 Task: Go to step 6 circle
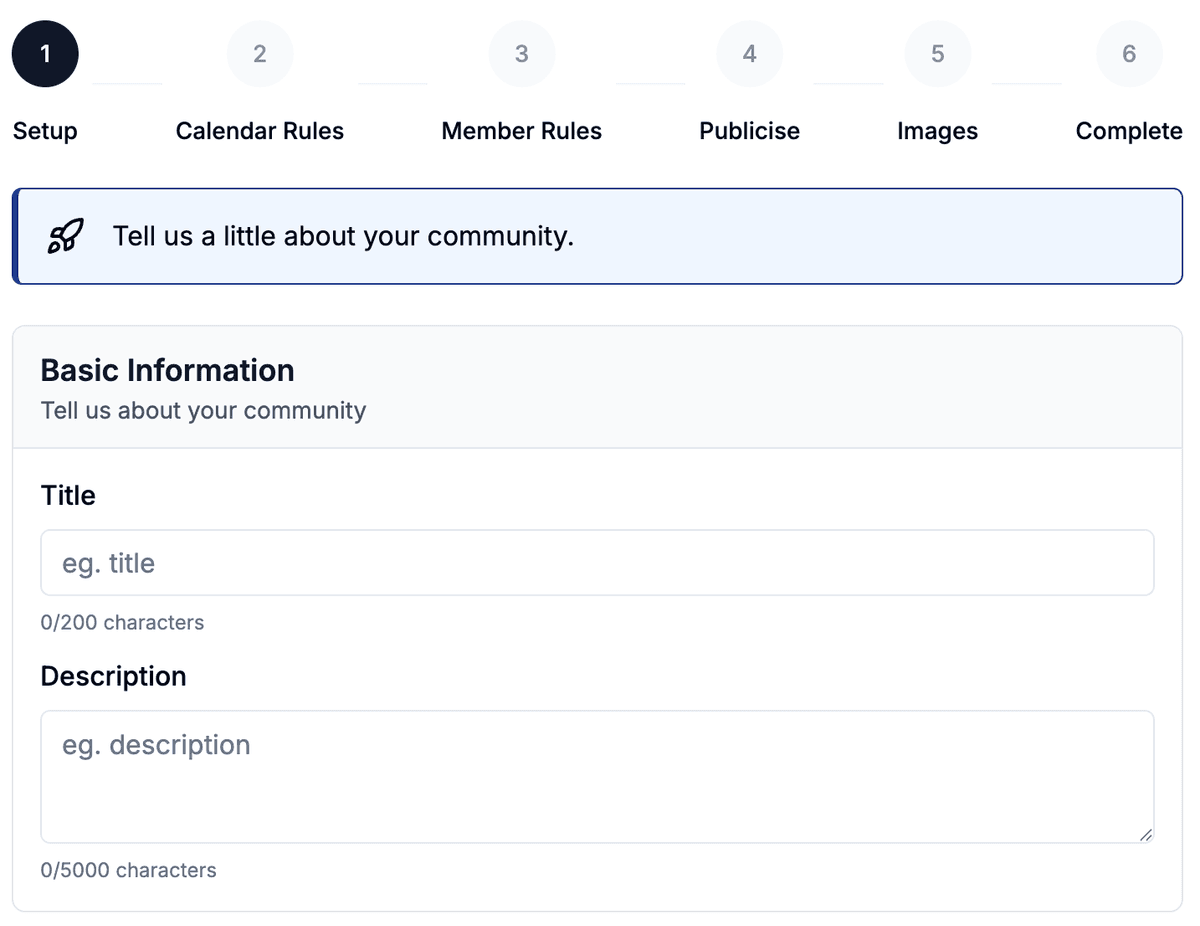pos(1129,54)
